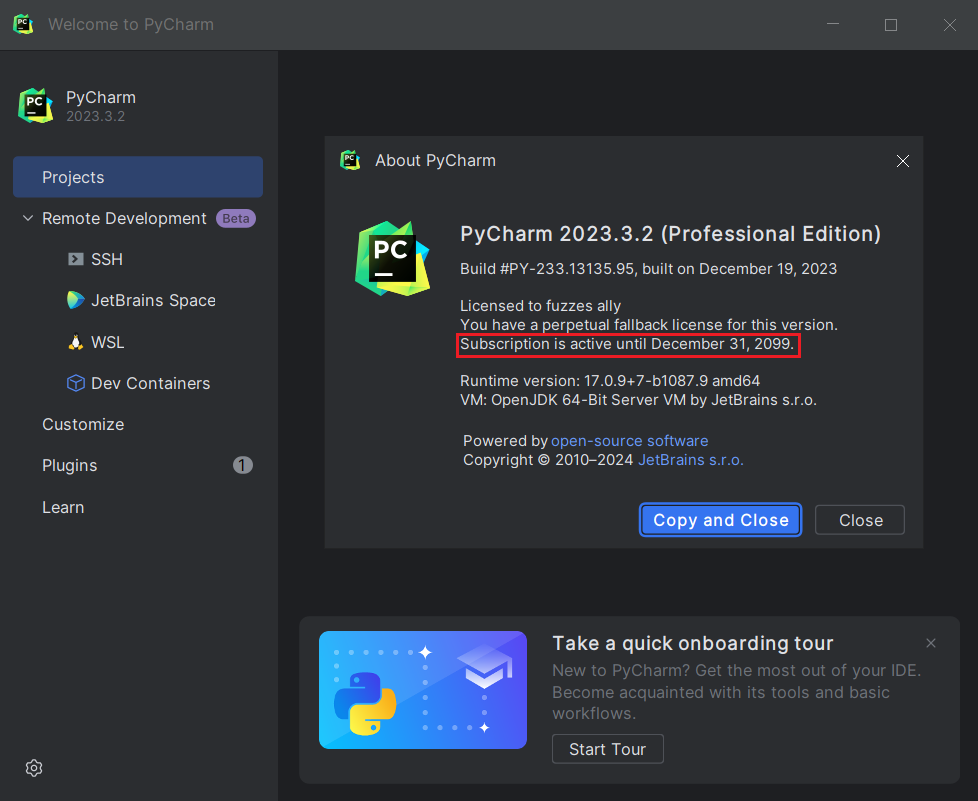Click the Start Tour button
The height and width of the screenshot is (801, 978).
[607, 749]
